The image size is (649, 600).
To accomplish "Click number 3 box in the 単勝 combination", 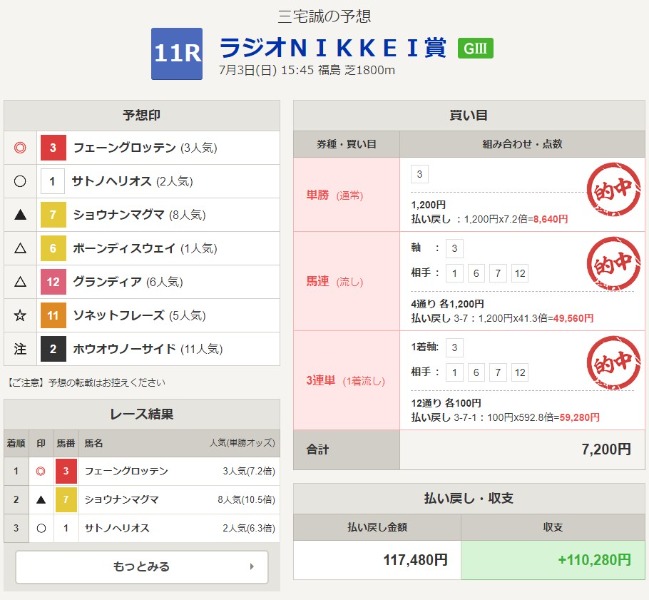I will (x=419, y=174).
